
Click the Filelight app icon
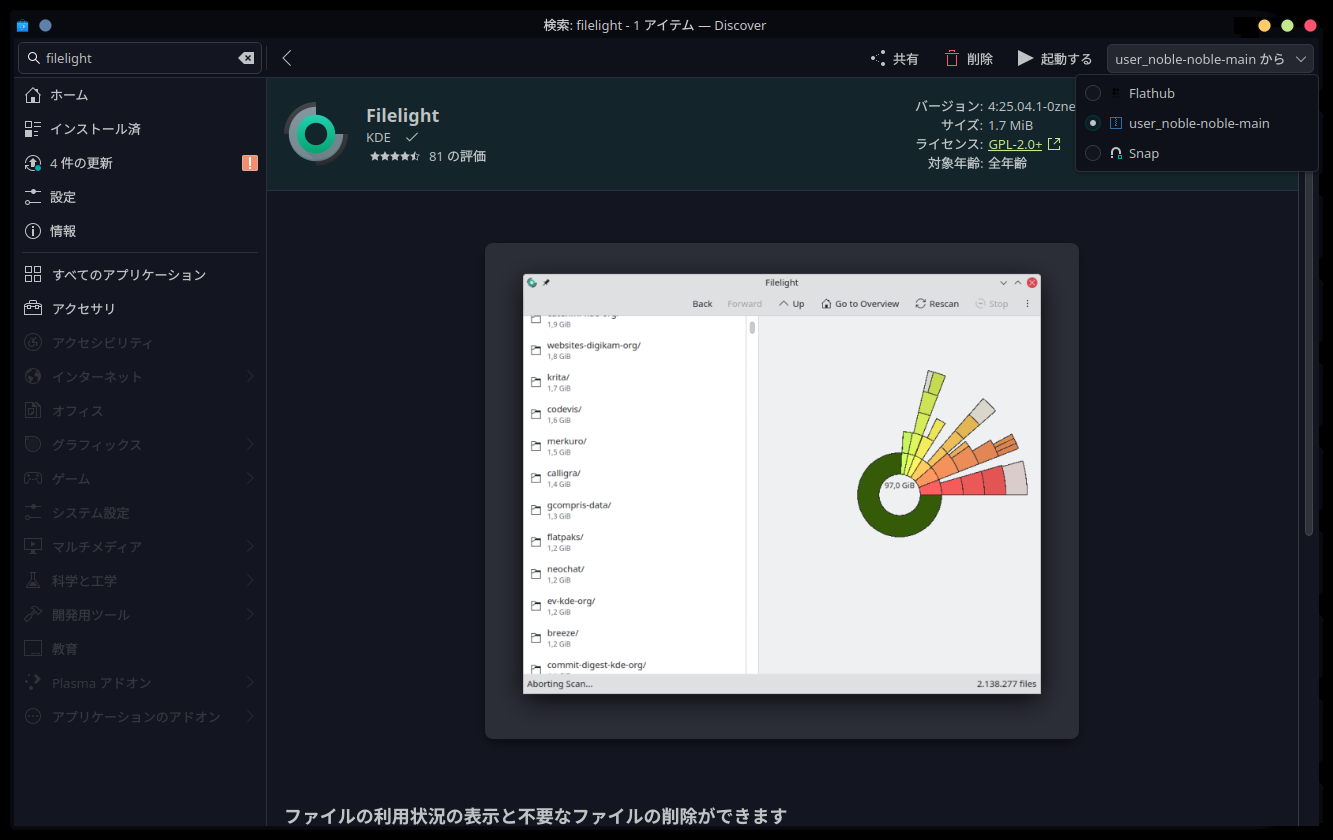pos(316,133)
